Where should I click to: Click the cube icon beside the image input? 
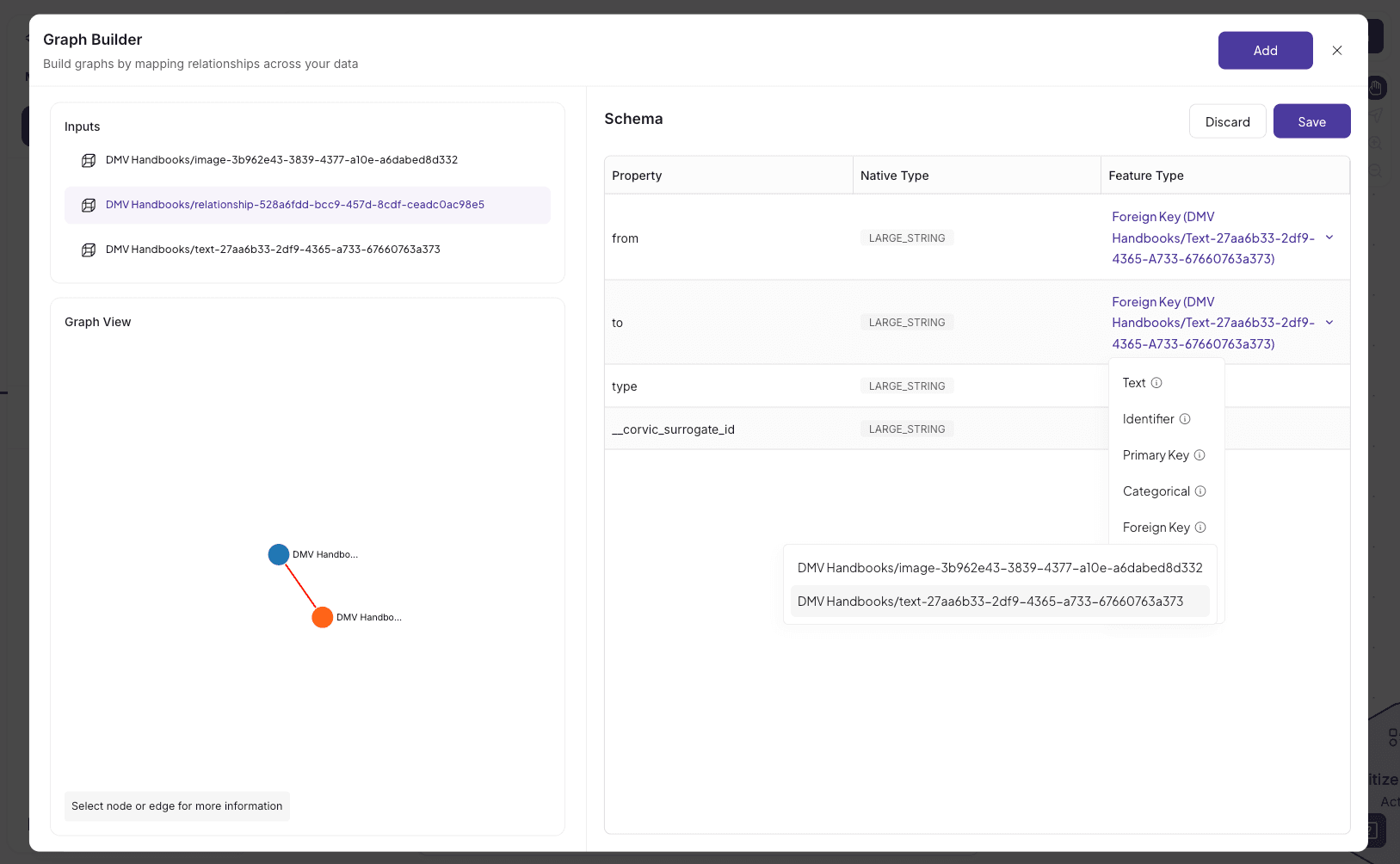point(89,160)
